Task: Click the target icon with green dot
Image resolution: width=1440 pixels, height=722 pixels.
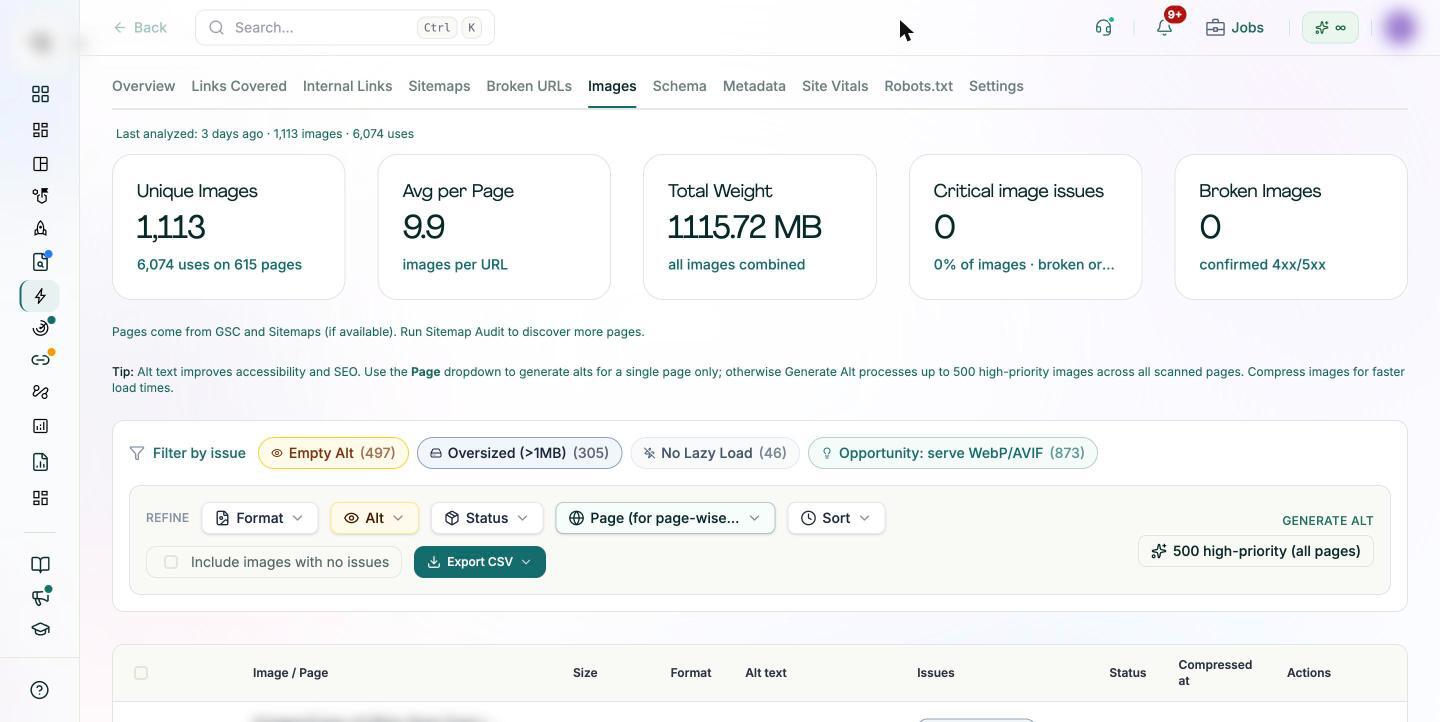Action: click(40, 328)
